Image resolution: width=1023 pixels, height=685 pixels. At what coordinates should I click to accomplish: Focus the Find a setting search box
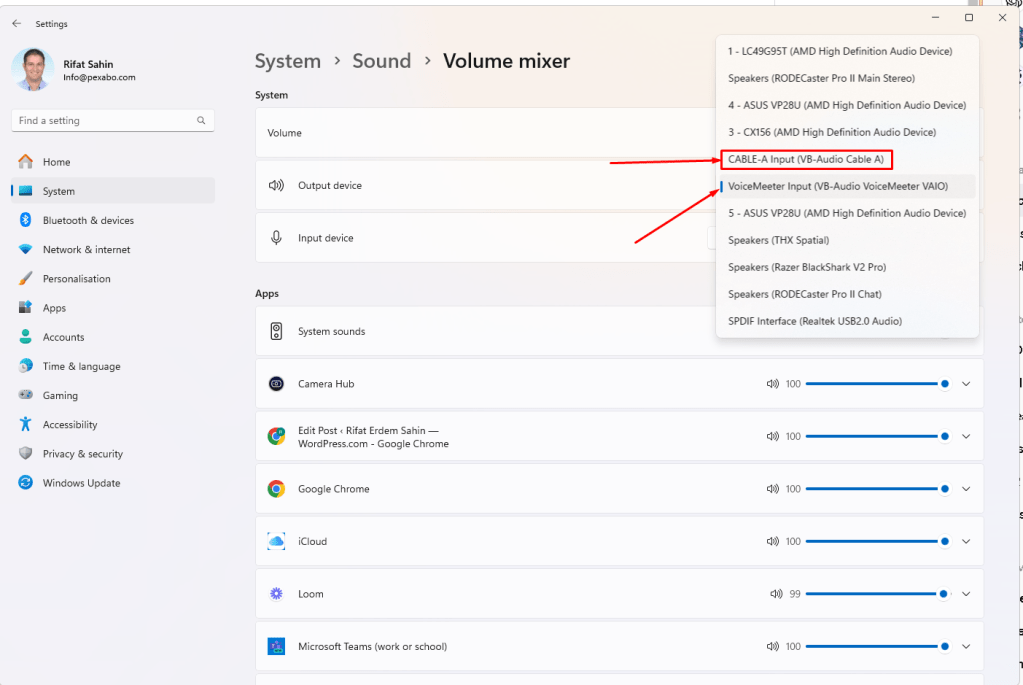113,121
